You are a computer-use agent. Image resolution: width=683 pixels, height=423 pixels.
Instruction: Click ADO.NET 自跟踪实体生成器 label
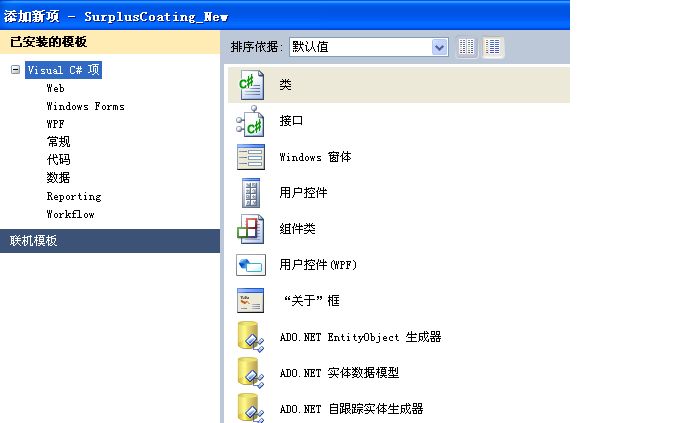click(351, 409)
